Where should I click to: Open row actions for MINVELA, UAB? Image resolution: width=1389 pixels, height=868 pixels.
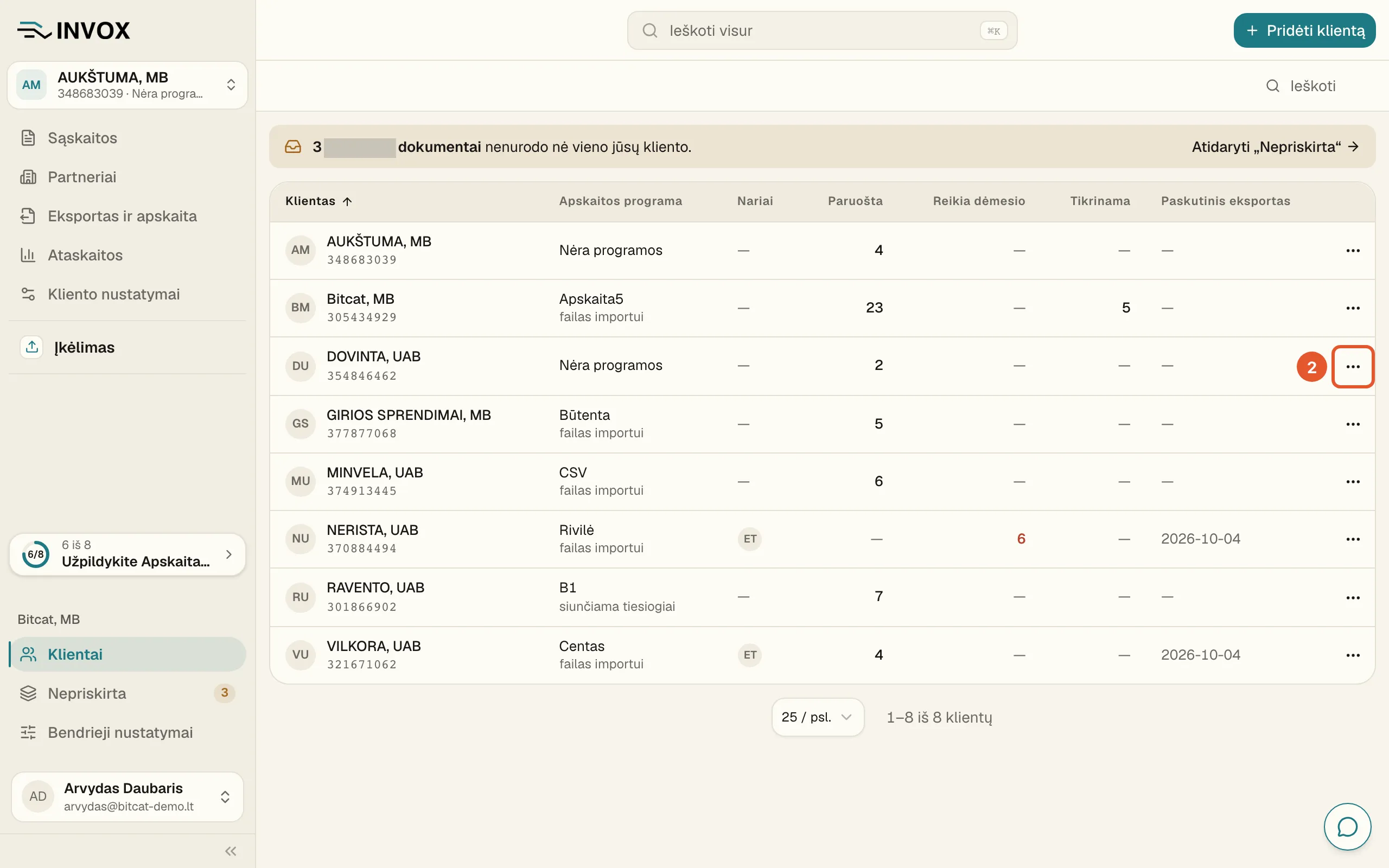(x=1353, y=481)
